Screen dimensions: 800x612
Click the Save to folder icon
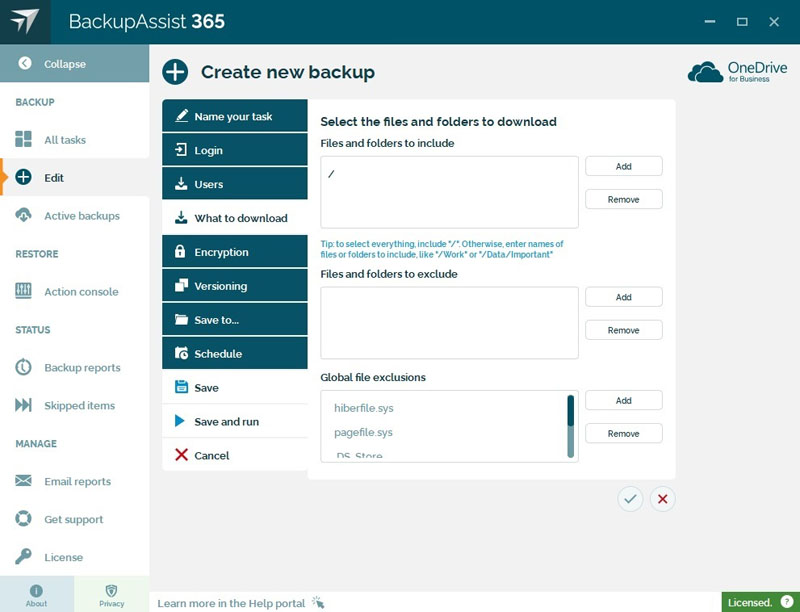181,319
